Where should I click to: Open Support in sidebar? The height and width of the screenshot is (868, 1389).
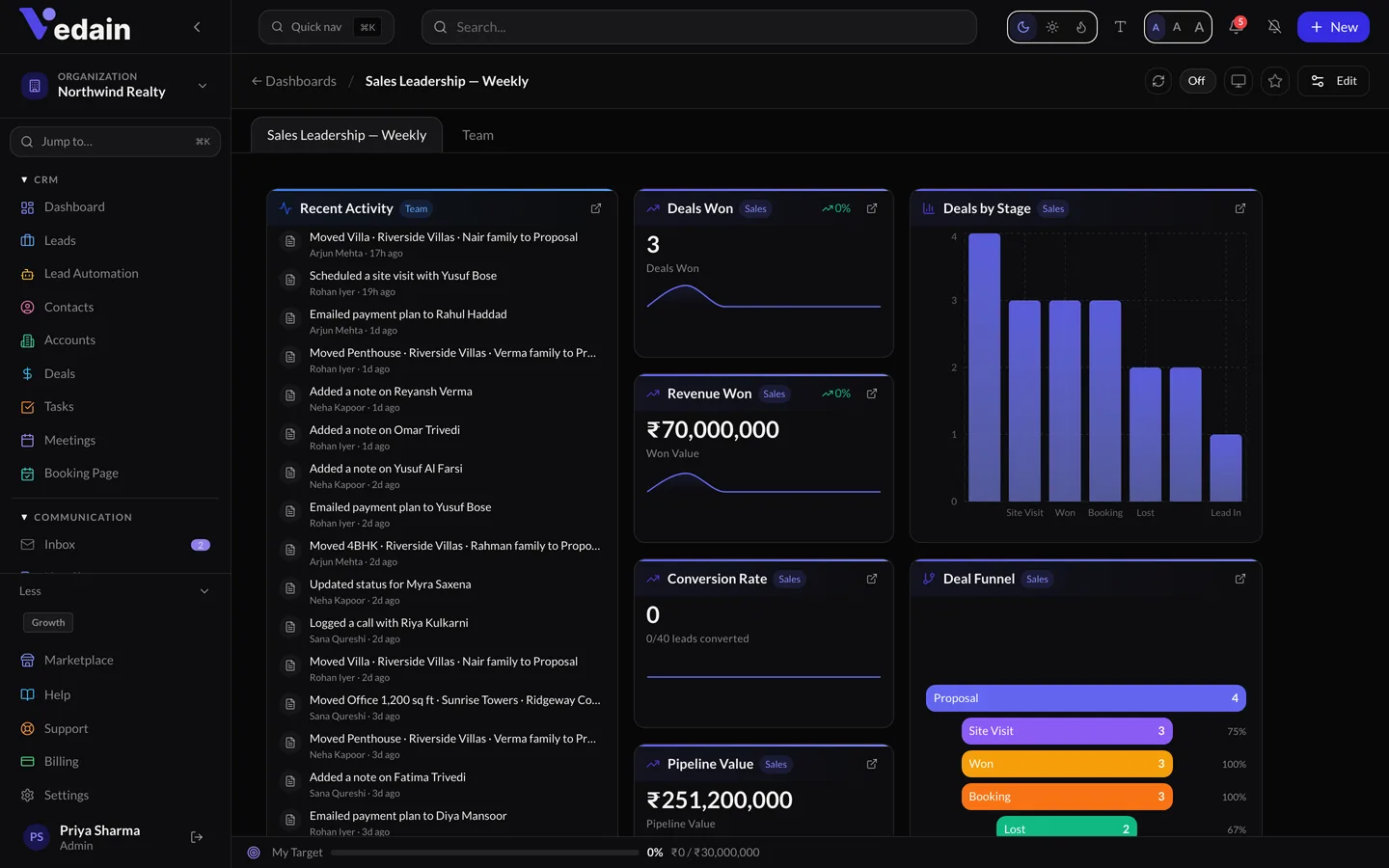click(x=115, y=729)
